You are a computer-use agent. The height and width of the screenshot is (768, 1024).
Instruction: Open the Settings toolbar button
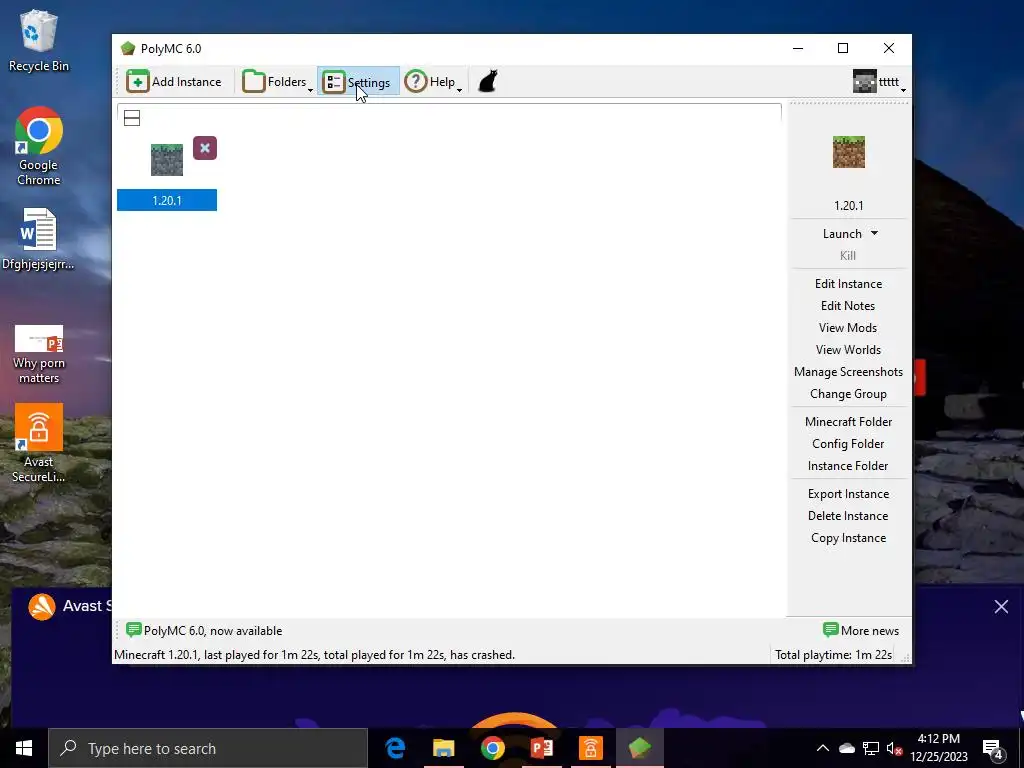(x=358, y=82)
